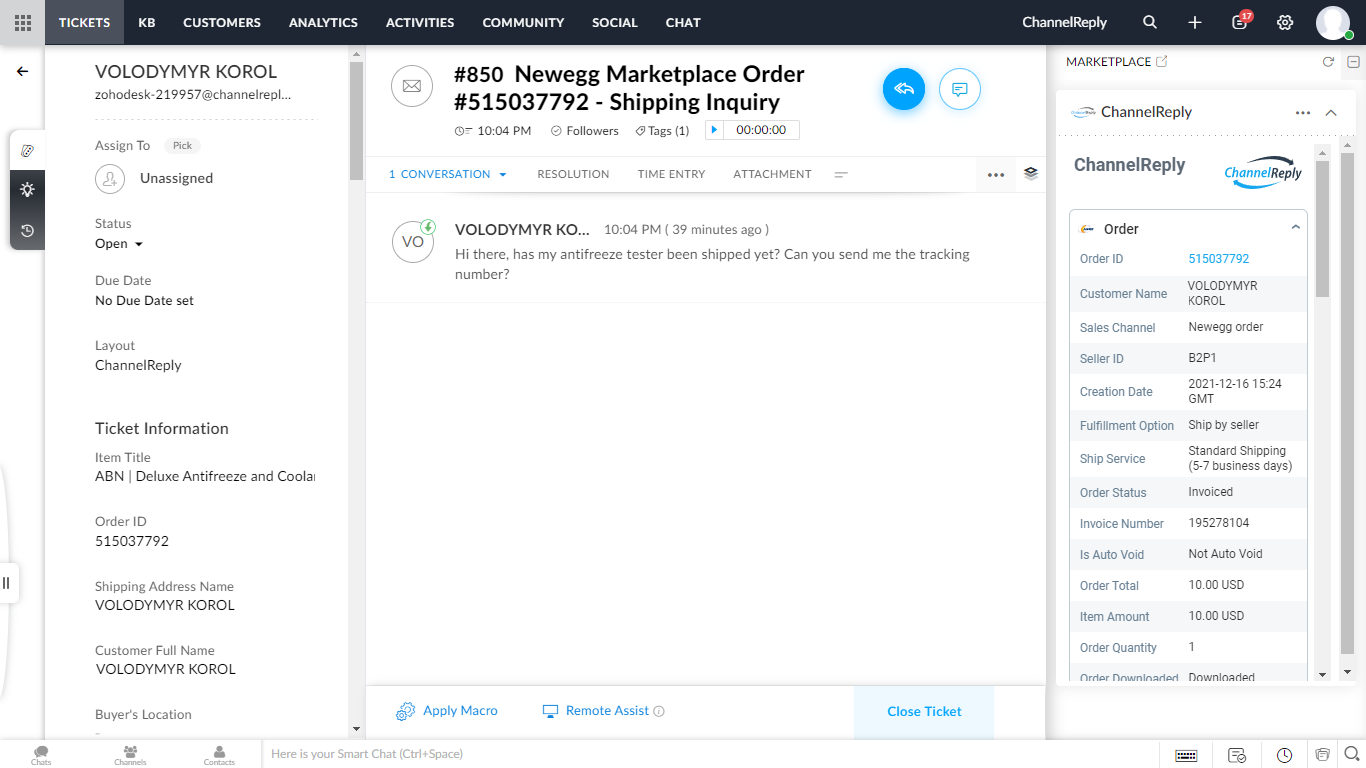
Task: Open the three-dot conversation menu
Action: pos(995,175)
